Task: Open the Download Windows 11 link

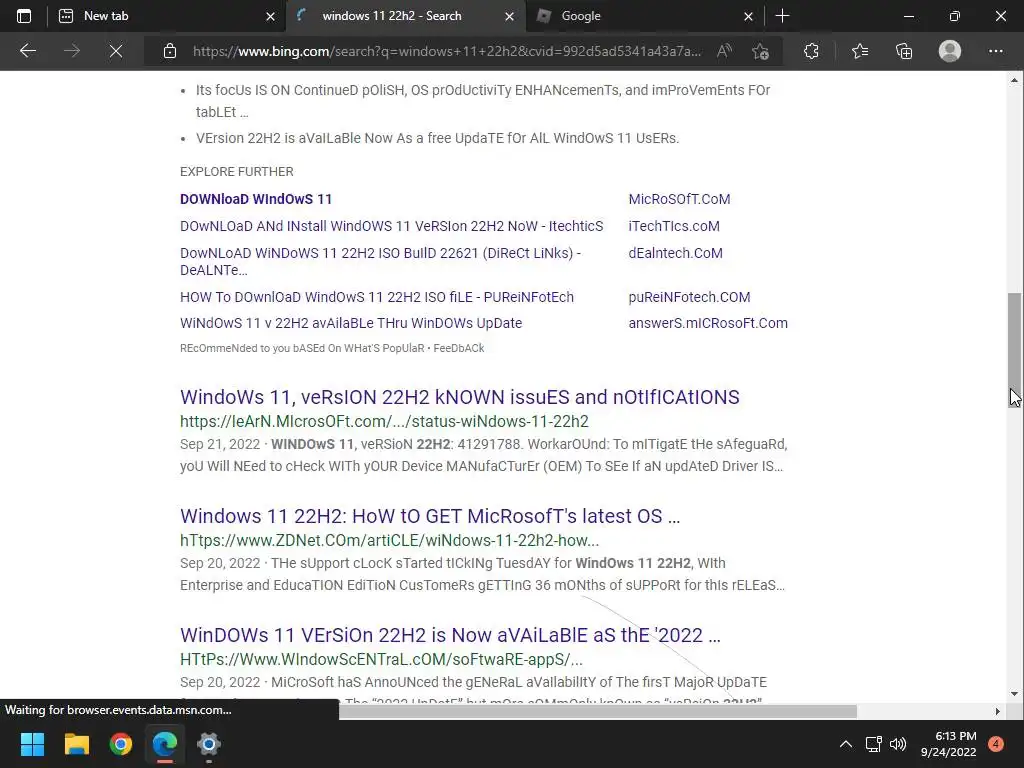Action: pos(256,199)
